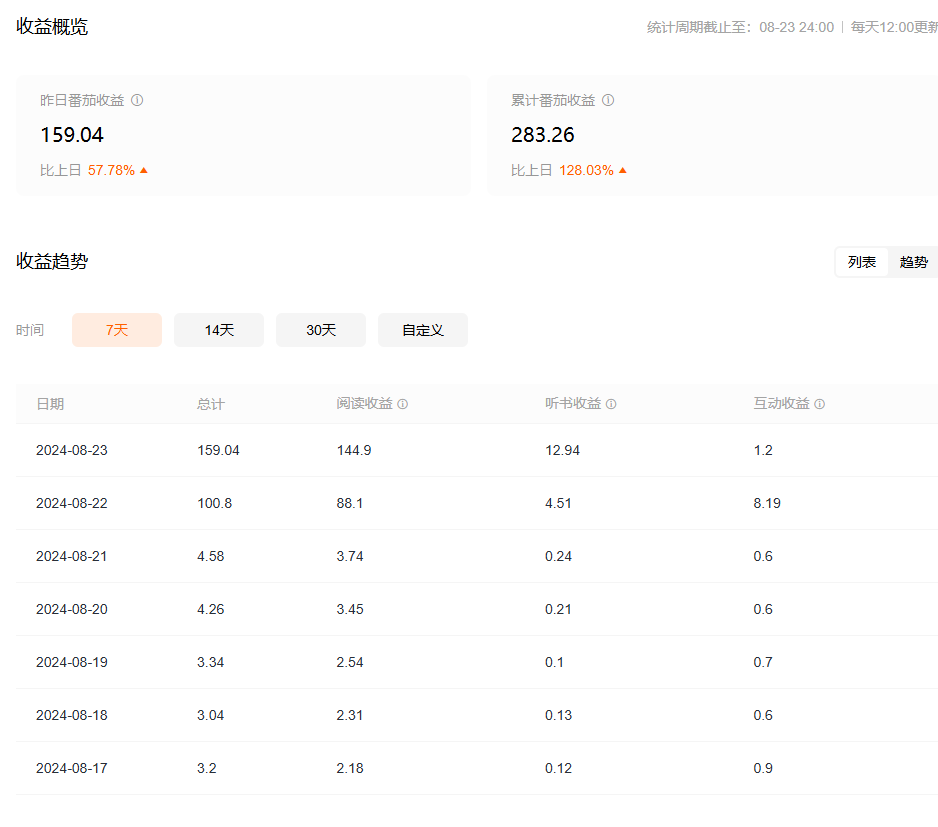Click interaction income 0.7

tap(763, 662)
